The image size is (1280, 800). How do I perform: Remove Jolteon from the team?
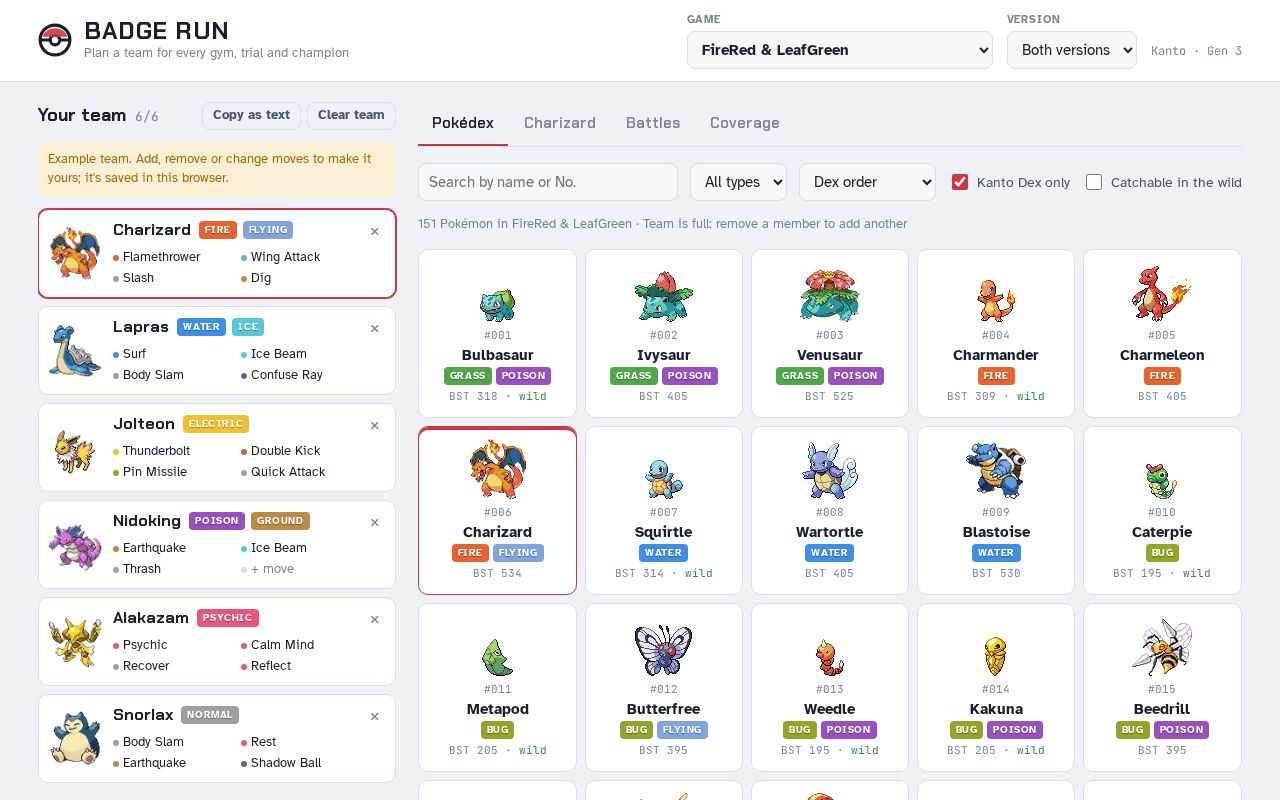[375, 425]
